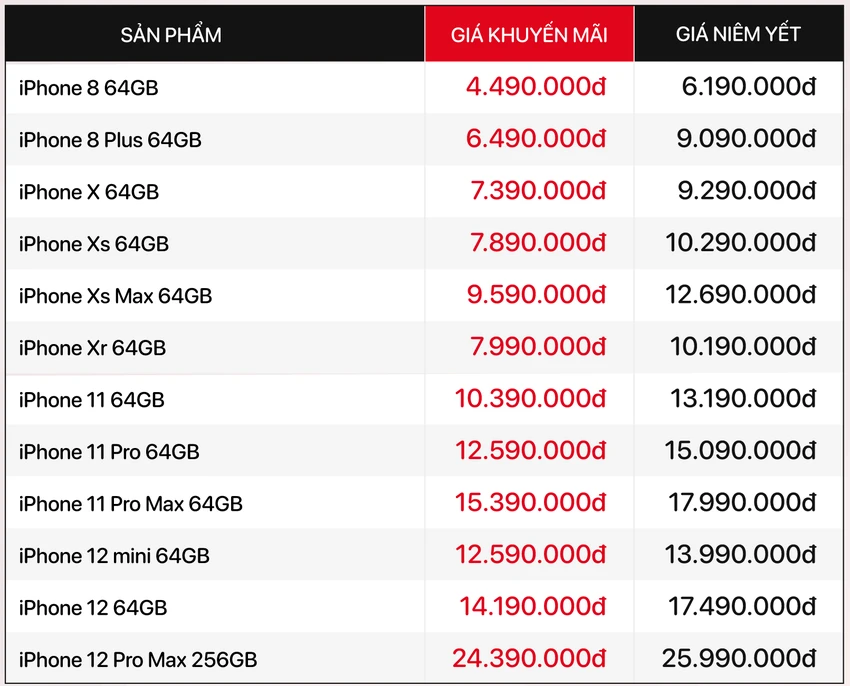Choose iPhone X 64GB entry

point(89,192)
